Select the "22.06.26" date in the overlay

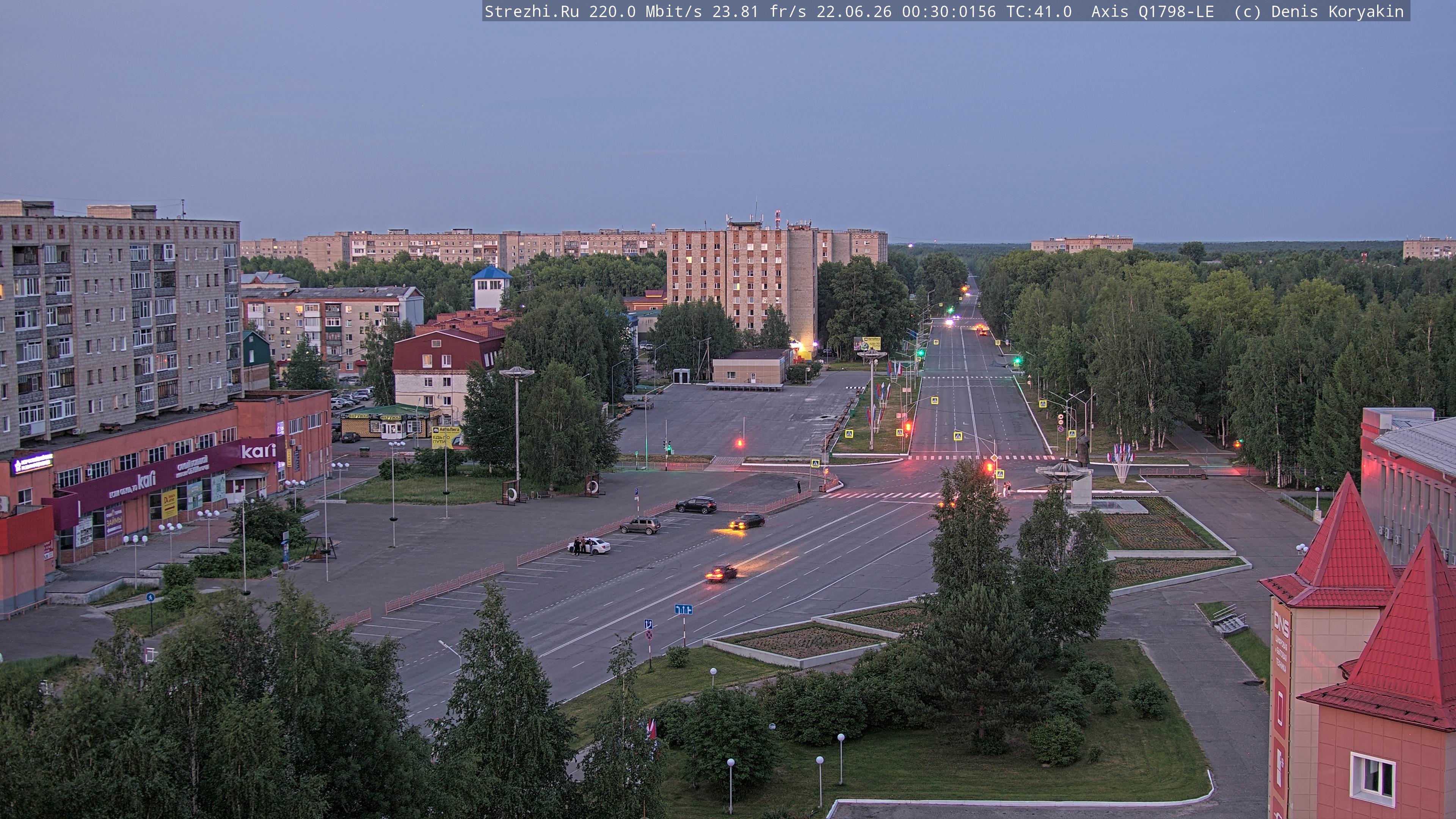(x=854, y=12)
